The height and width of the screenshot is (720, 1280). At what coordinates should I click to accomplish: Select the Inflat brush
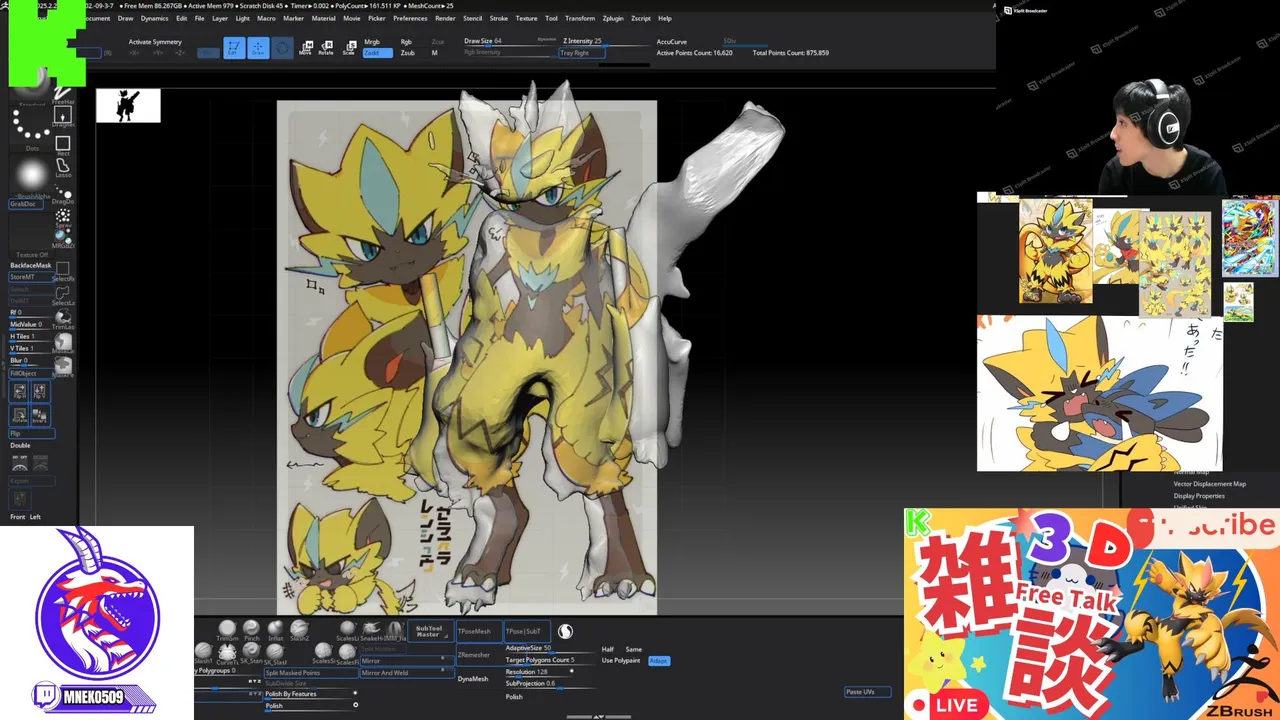pos(275,630)
